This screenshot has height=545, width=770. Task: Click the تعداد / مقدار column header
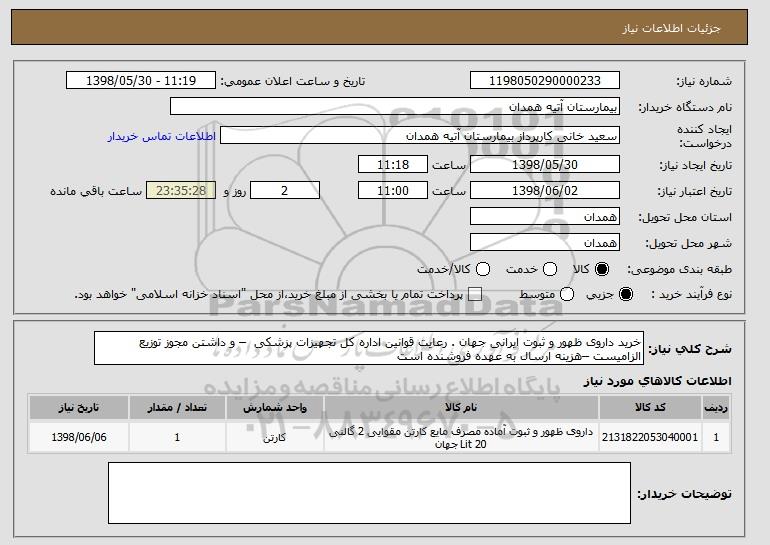pos(177,408)
